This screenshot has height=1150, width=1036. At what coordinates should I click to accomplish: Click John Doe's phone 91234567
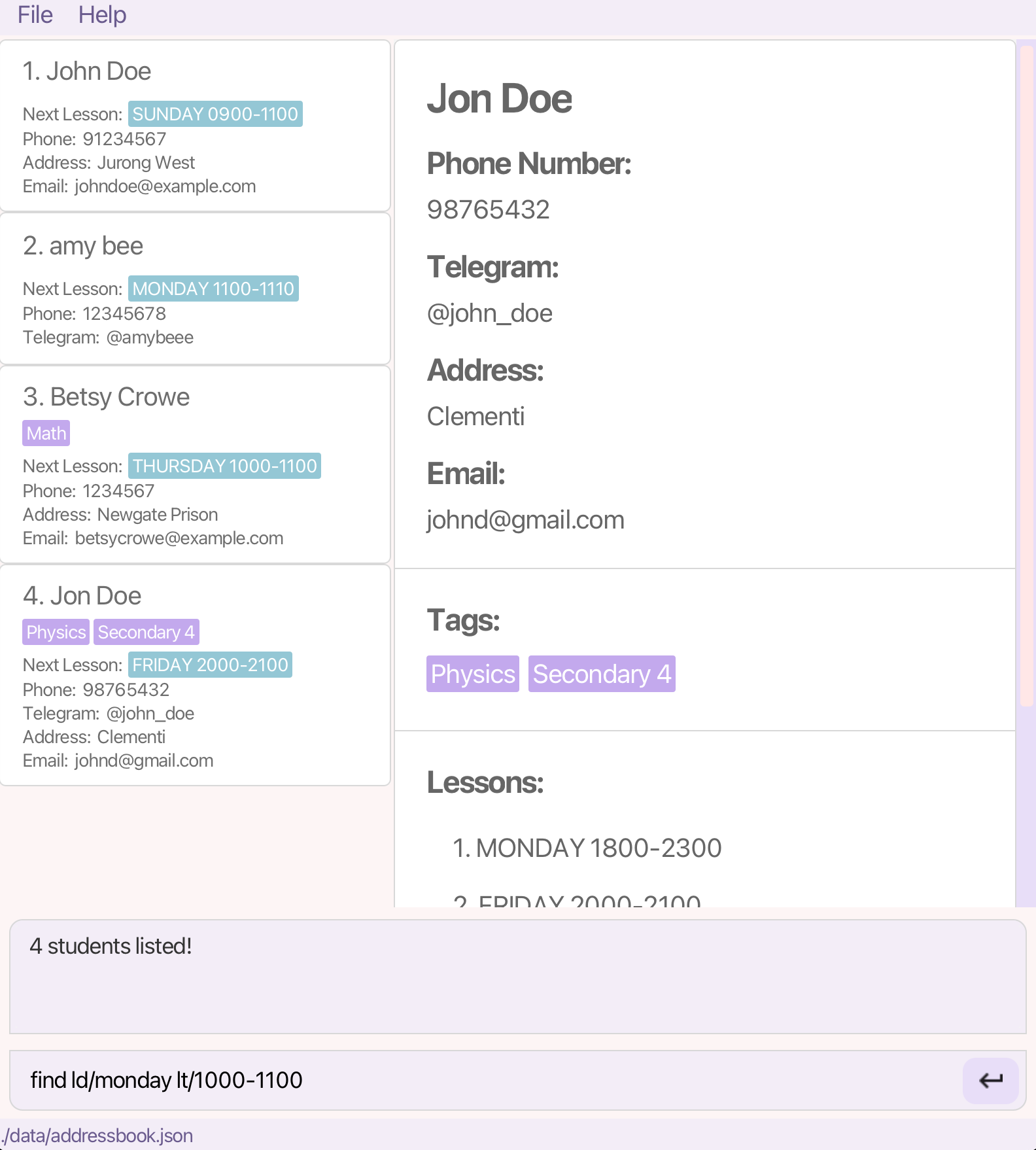(x=124, y=139)
